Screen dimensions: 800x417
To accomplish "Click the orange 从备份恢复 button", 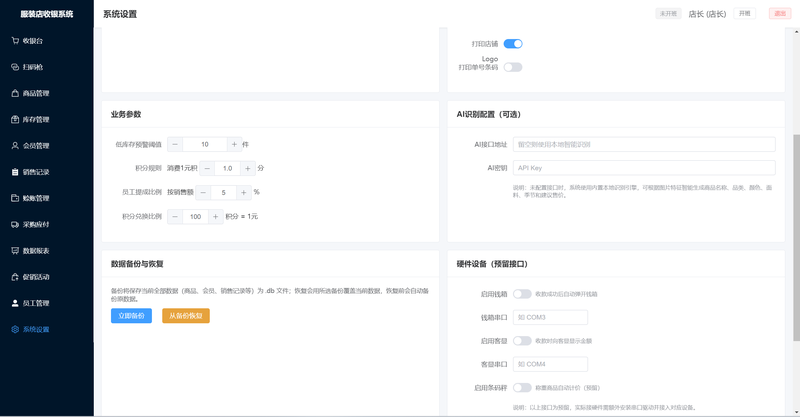I will tap(186, 315).
